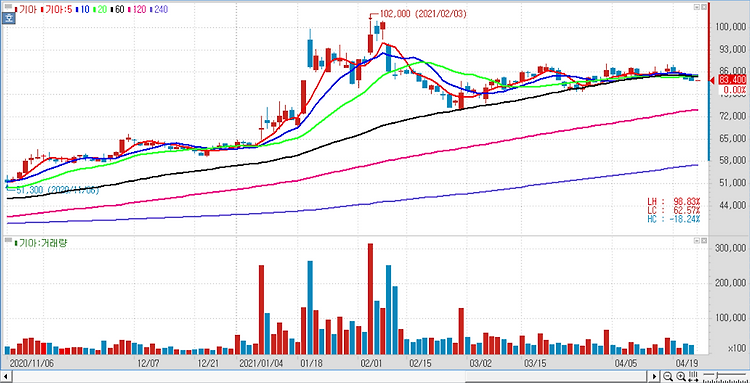Click the 12/07 date axis label
Viewport: 750px width, 383px height.
tap(148, 363)
